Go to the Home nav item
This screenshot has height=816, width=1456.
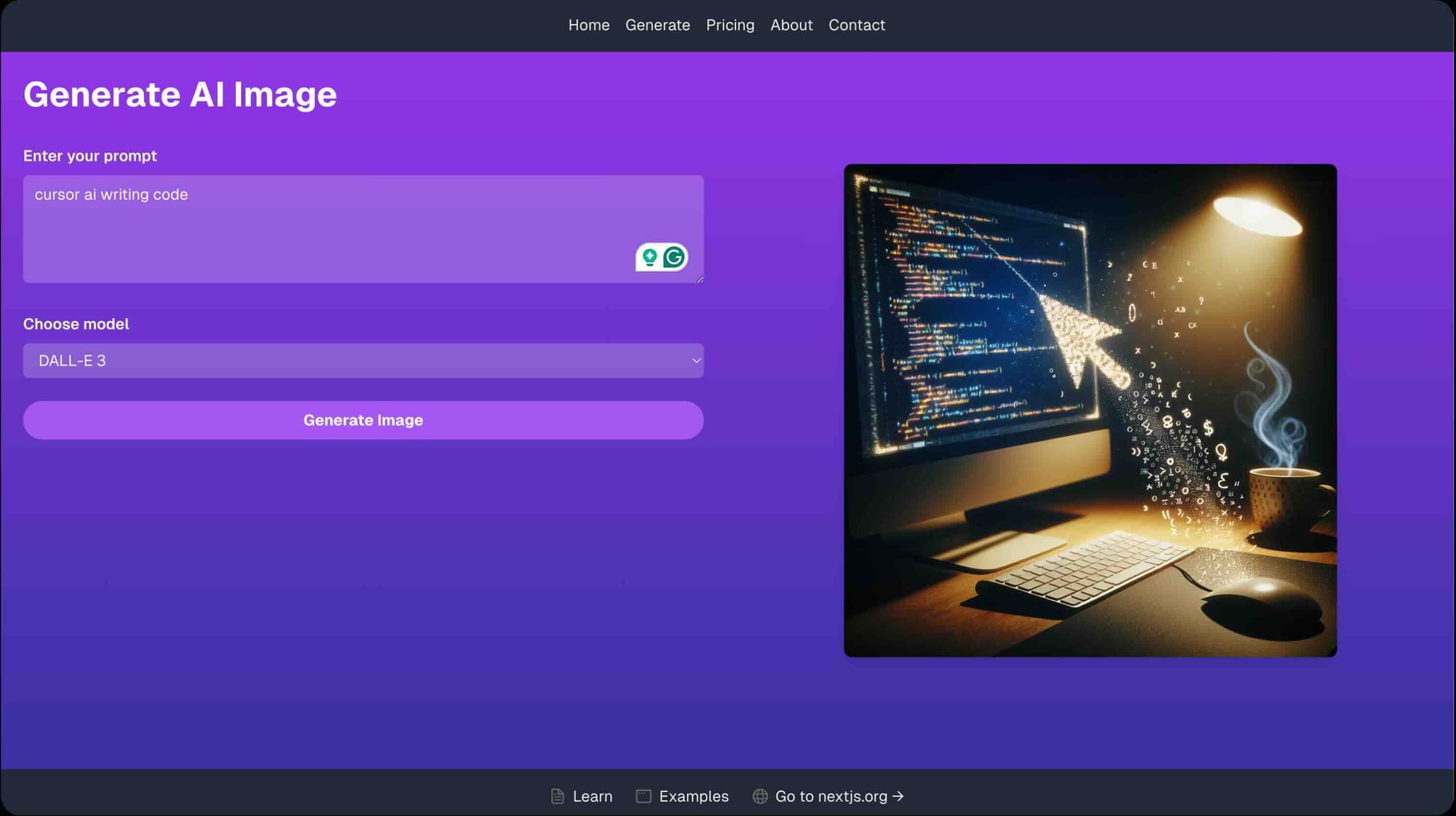(588, 25)
